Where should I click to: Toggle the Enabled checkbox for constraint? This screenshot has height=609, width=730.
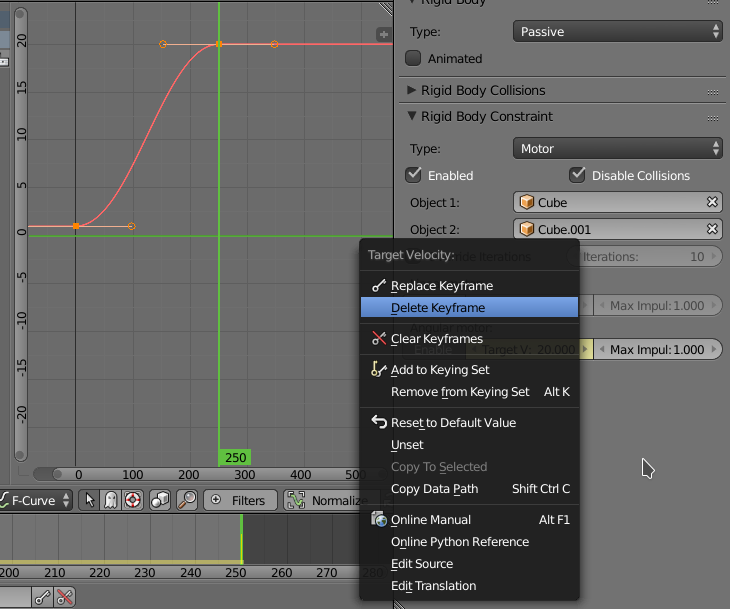click(413, 175)
